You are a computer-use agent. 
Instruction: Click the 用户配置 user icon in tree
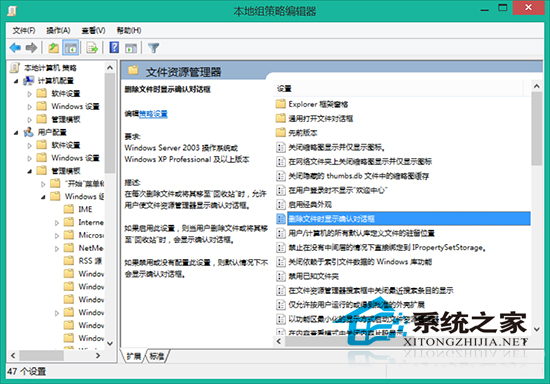point(28,132)
